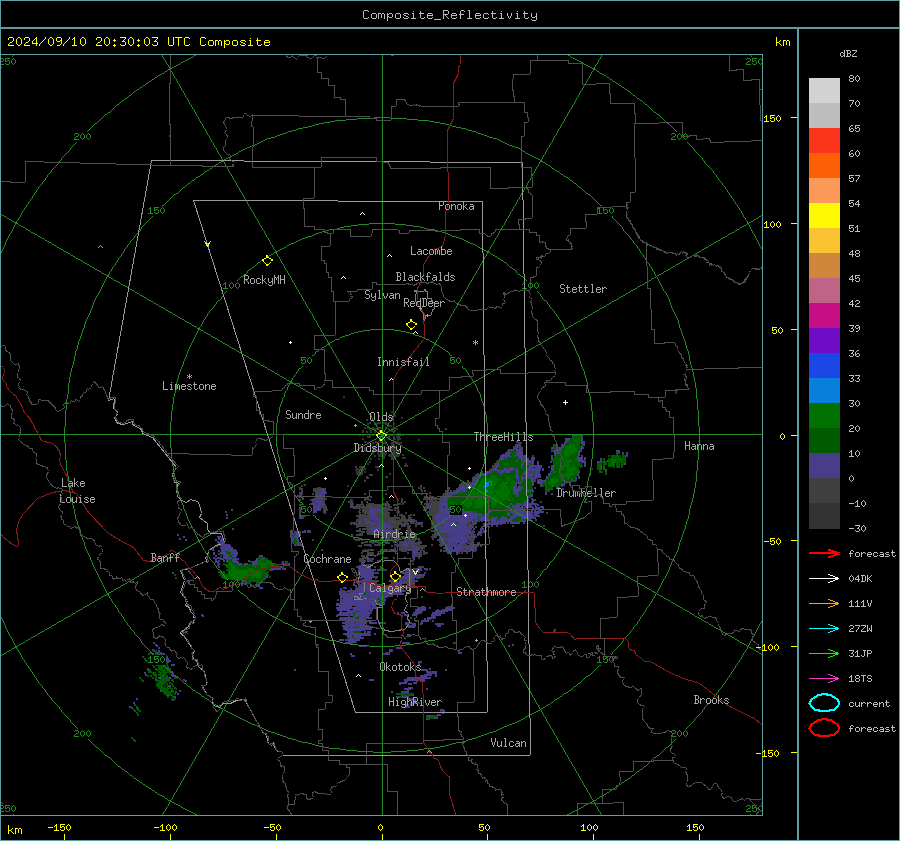
Task: Click the Airdrie label
Action: pos(394,534)
